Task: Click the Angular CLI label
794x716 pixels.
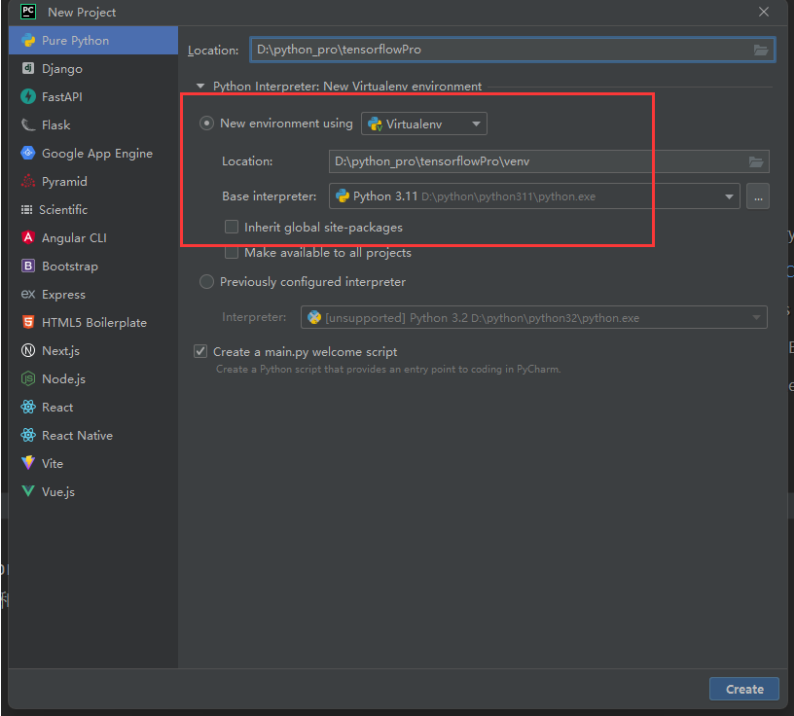Action: 74,238
